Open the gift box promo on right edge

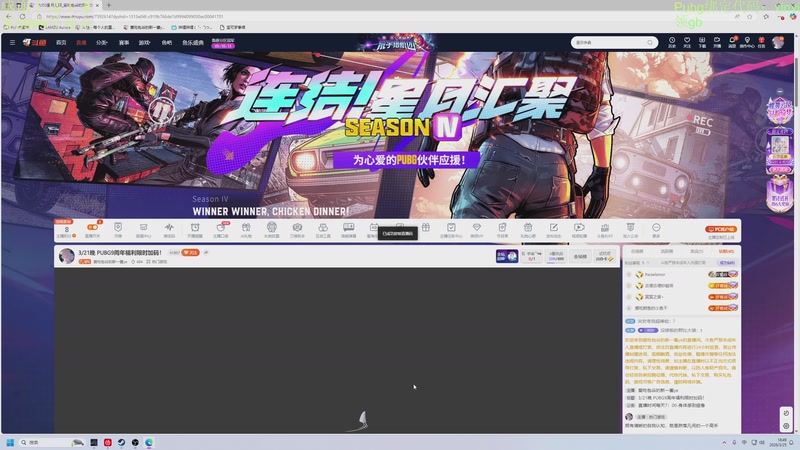[x=779, y=193]
